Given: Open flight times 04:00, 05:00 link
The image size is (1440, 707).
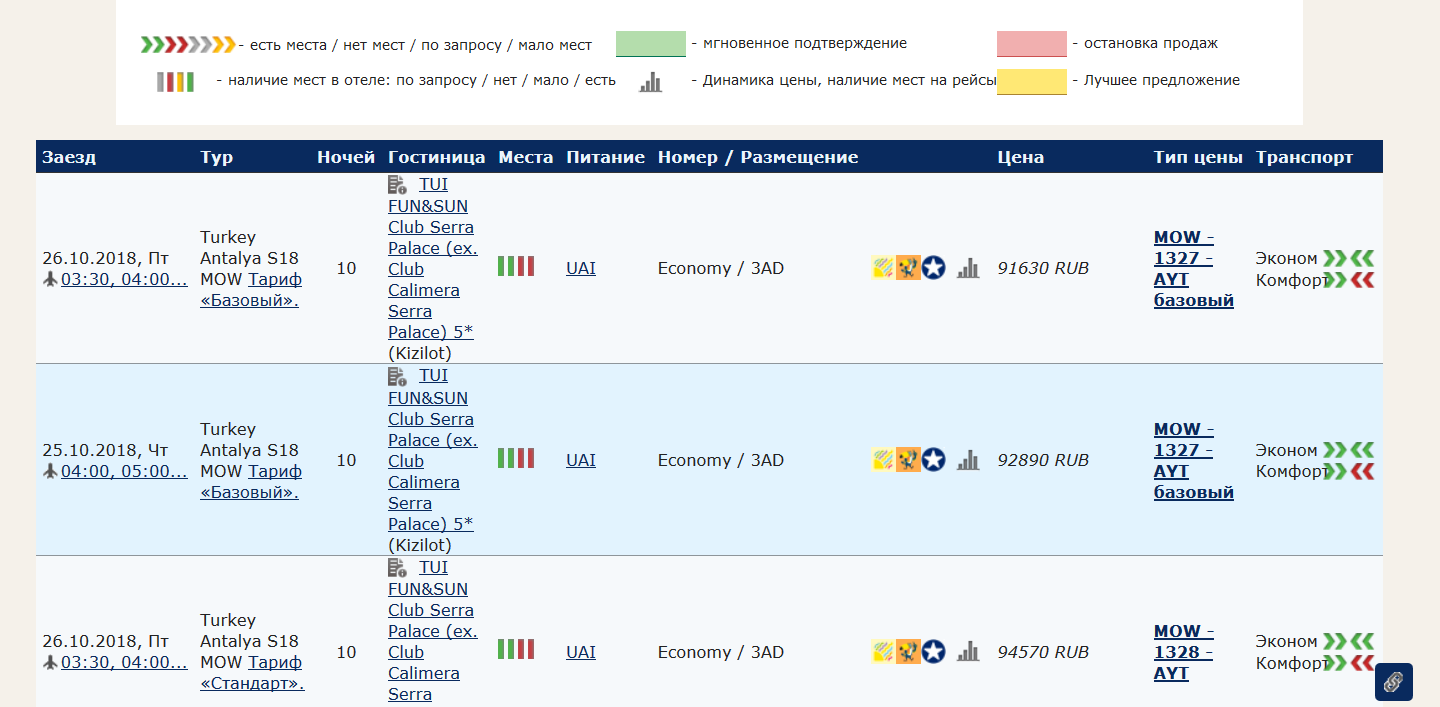Looking at the screenshot, I should (x=124, y=471).
